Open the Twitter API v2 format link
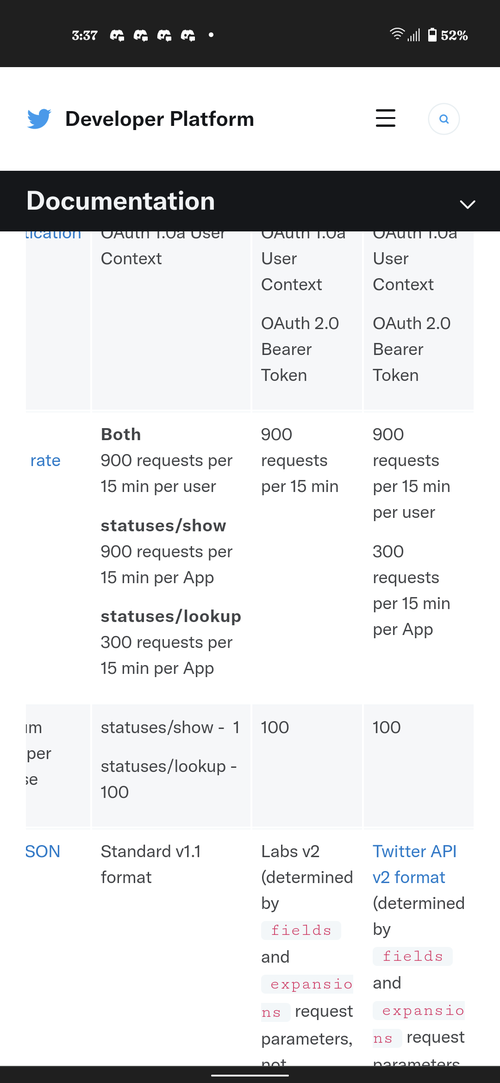This screenshot has height=1083, width=500. pos(414,864)
